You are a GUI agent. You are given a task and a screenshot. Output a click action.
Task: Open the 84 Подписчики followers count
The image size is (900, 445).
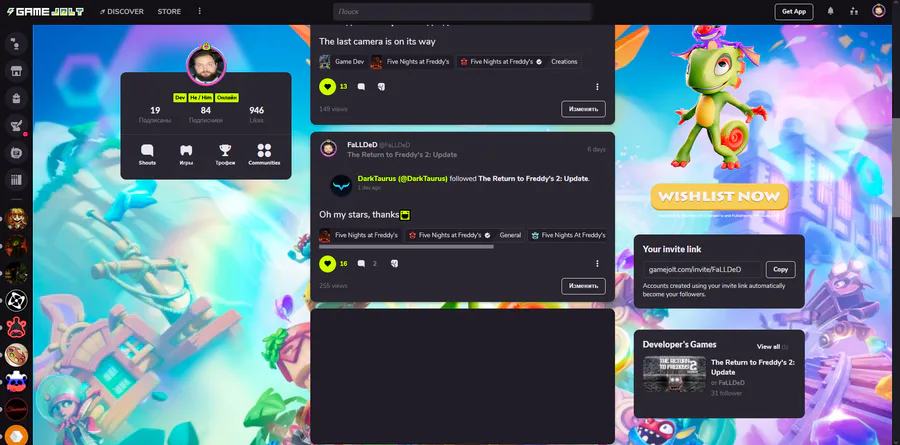tap(205, 114)
